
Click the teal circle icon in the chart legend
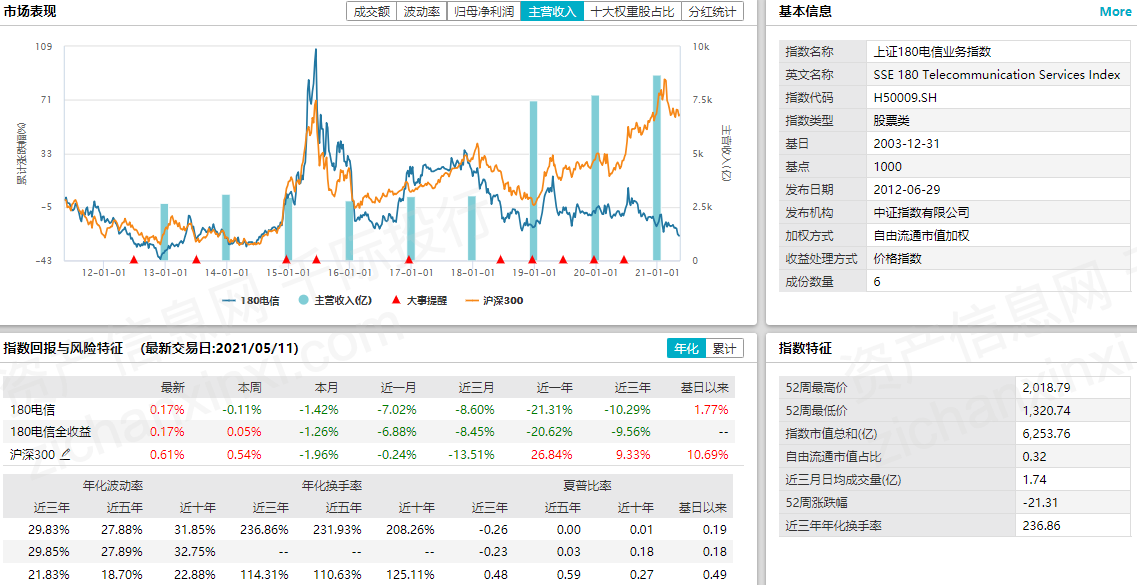click(303, 300)
